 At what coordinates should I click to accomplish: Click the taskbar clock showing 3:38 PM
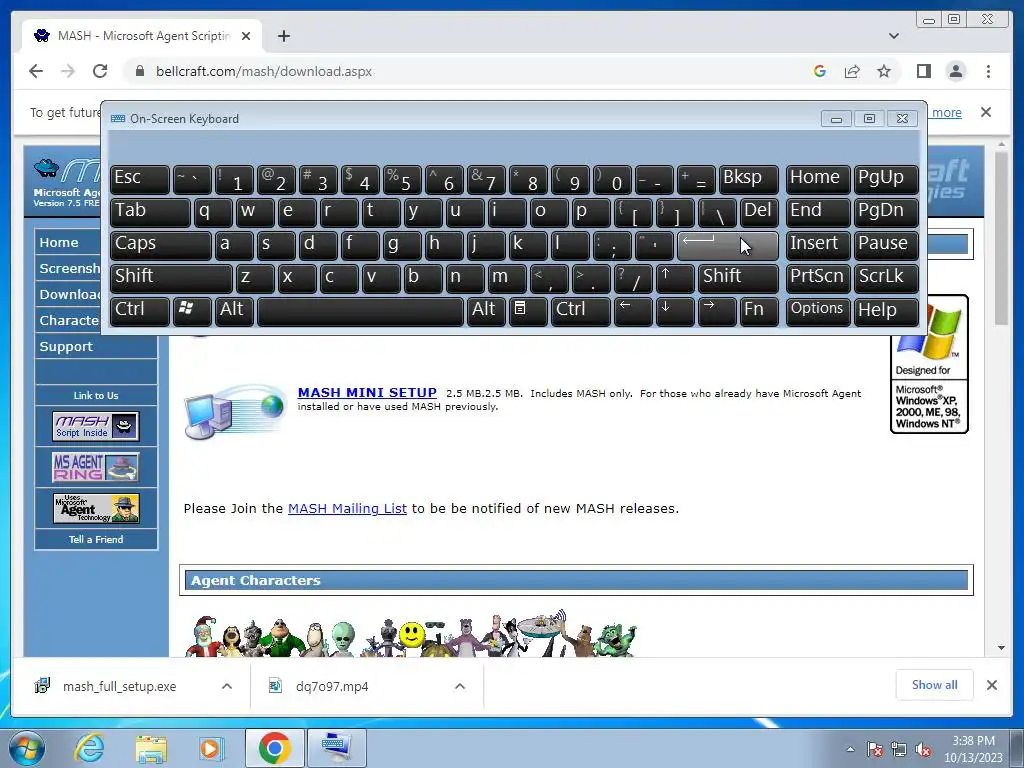point(972,749)
